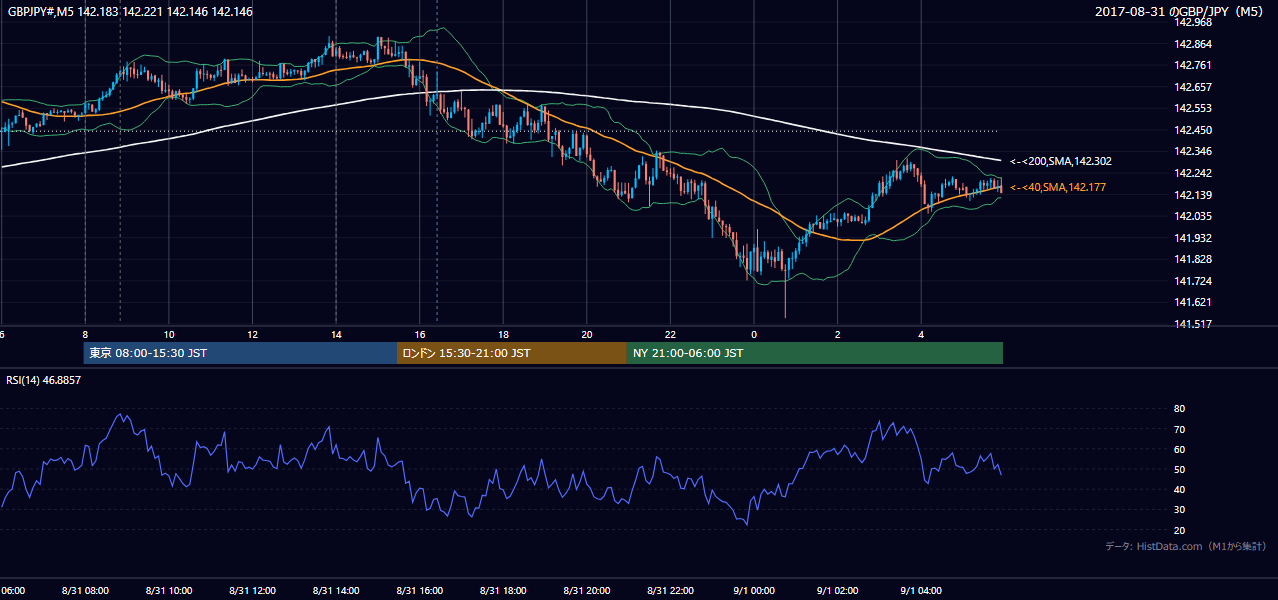Click price axis value 141.828
Viewport: 1278px width, 600px height.
click(x=1194, y=259)
